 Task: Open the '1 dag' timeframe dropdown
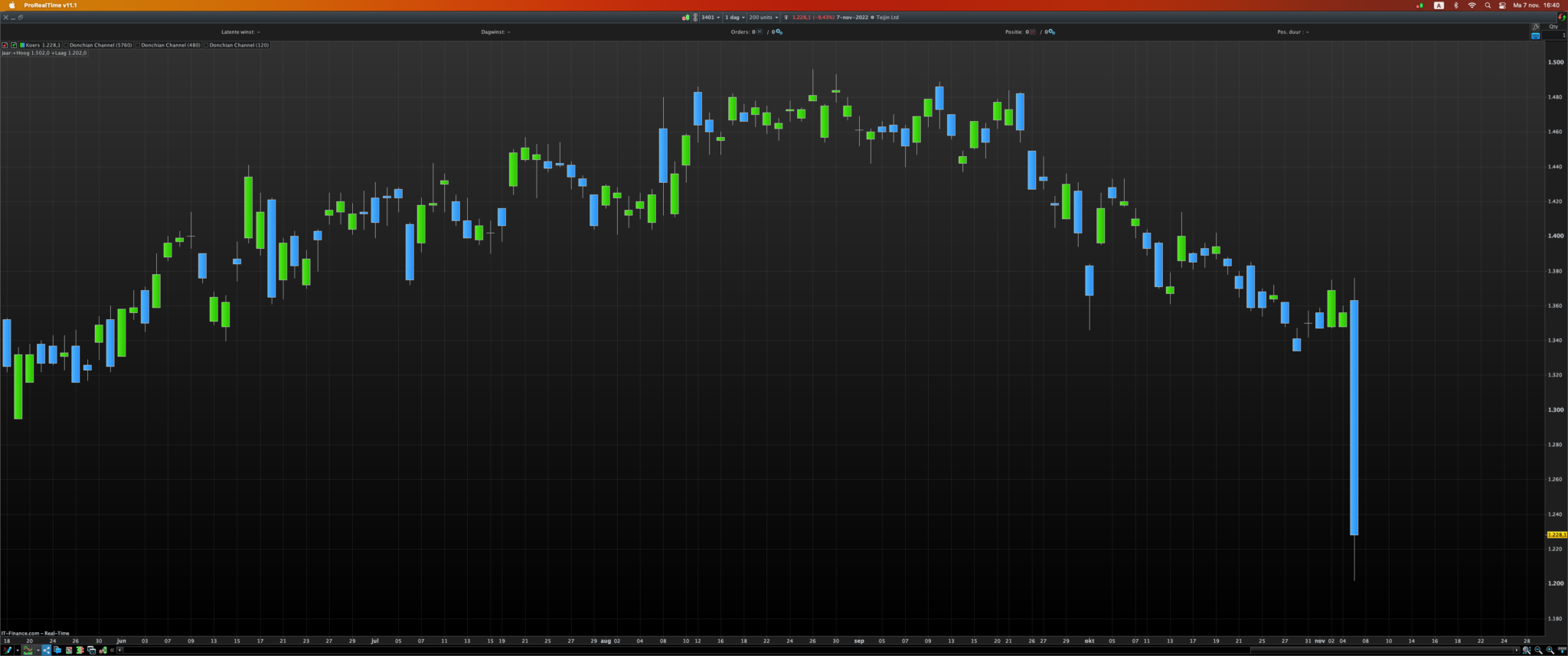pyautogui.click(x=735, y=17)
